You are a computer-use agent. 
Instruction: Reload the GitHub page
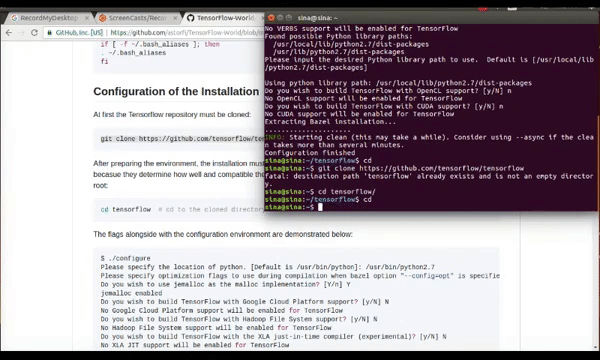click(34, 33)
